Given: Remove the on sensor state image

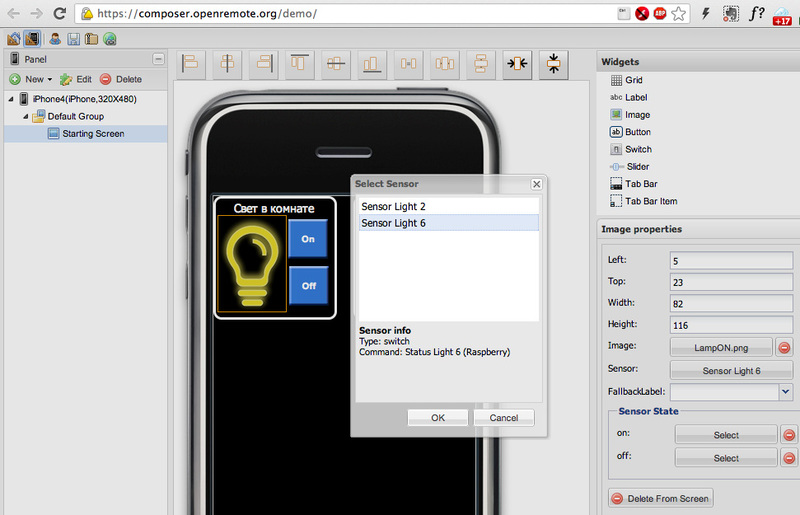Looking at the screenshot, I should 789,435.
